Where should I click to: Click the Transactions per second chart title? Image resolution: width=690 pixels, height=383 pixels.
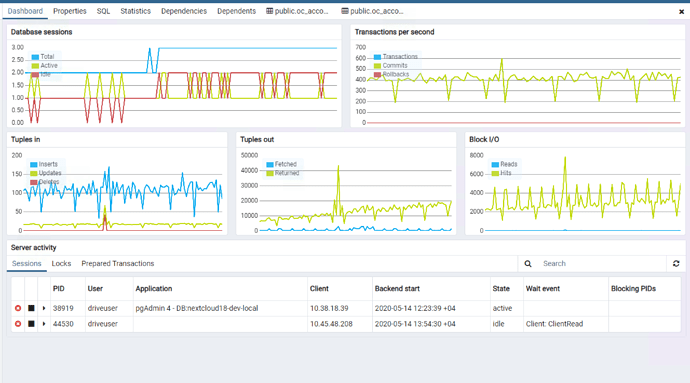(x=394, y=32)
